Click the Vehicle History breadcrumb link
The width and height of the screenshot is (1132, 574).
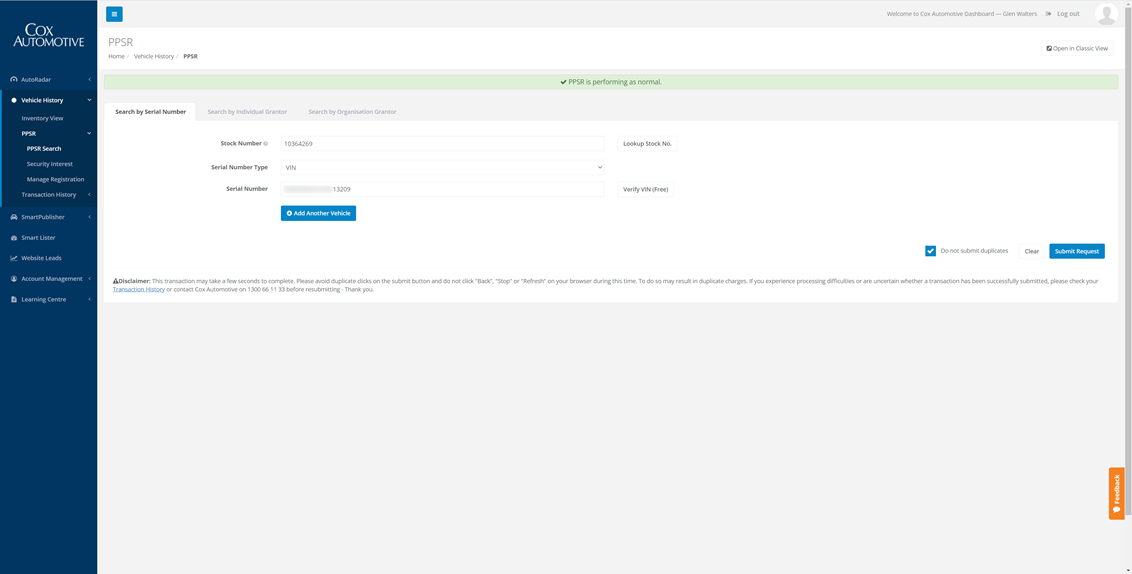[x=154, y=56]
